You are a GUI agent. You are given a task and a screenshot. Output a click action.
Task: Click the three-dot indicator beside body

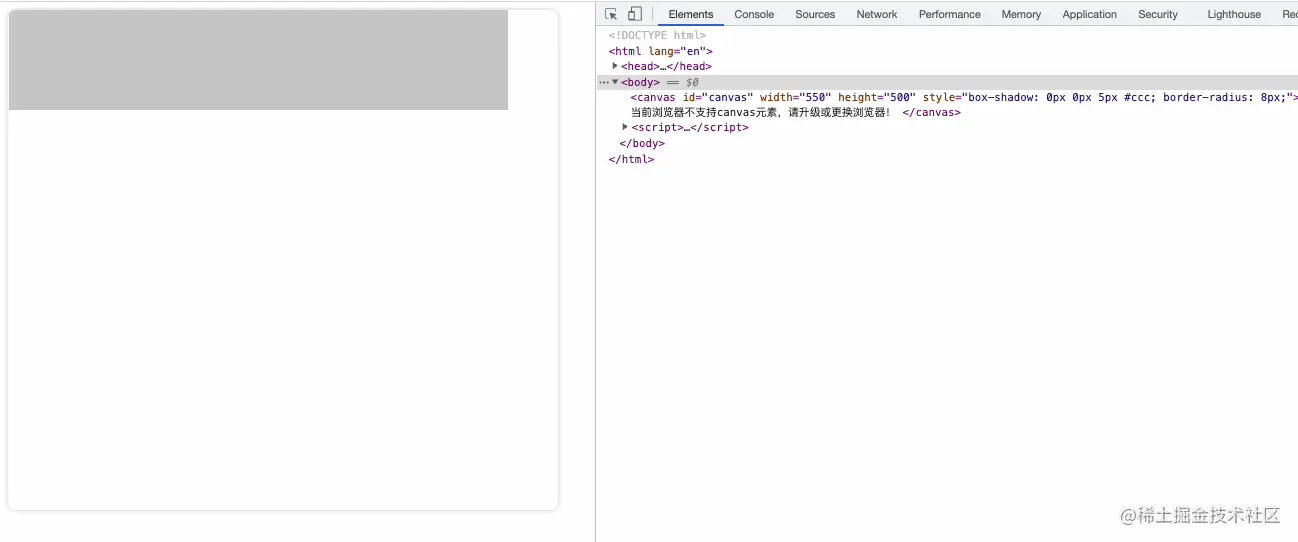603,82
